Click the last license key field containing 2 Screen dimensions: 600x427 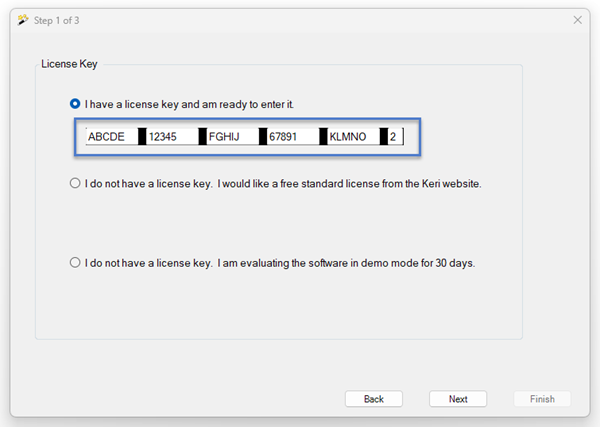(x=395, y=137)
